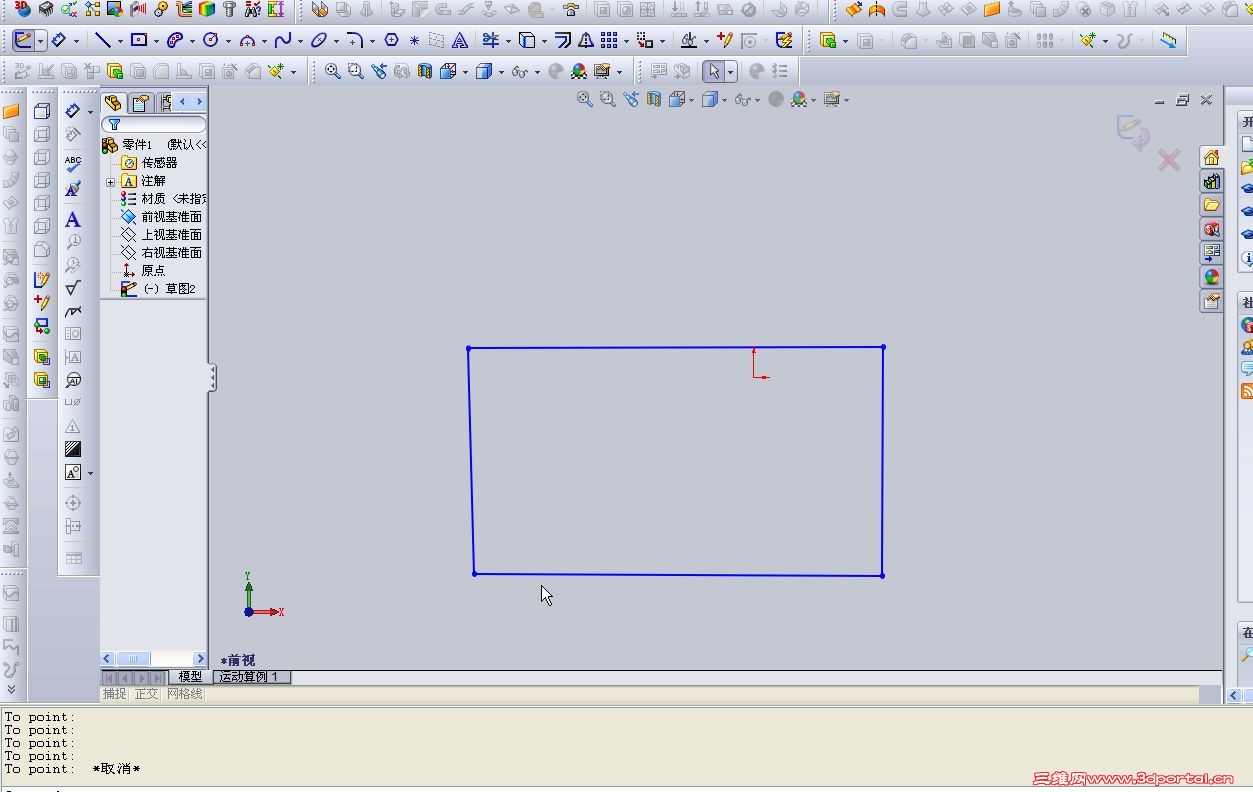Click Zoom to Fit in standard toolbar

[332, 72]
